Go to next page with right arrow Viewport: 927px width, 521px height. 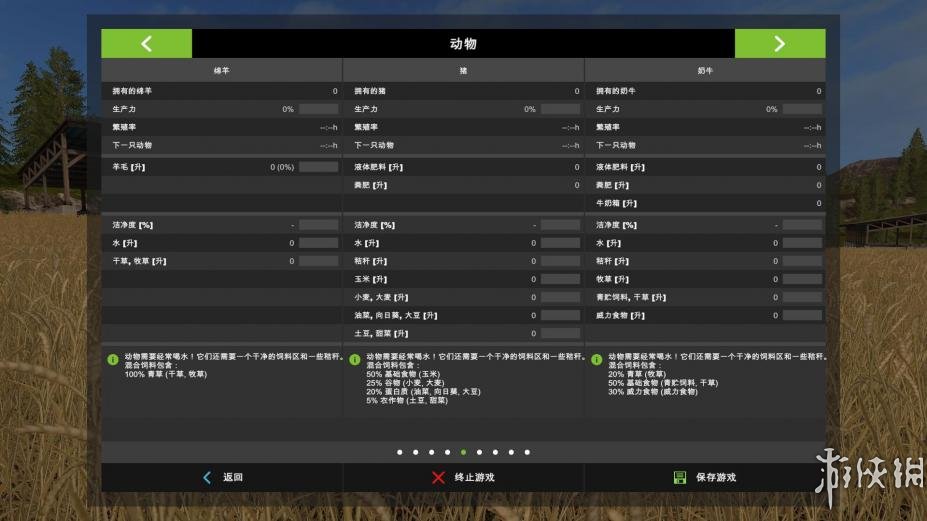[x=780, y=43]
